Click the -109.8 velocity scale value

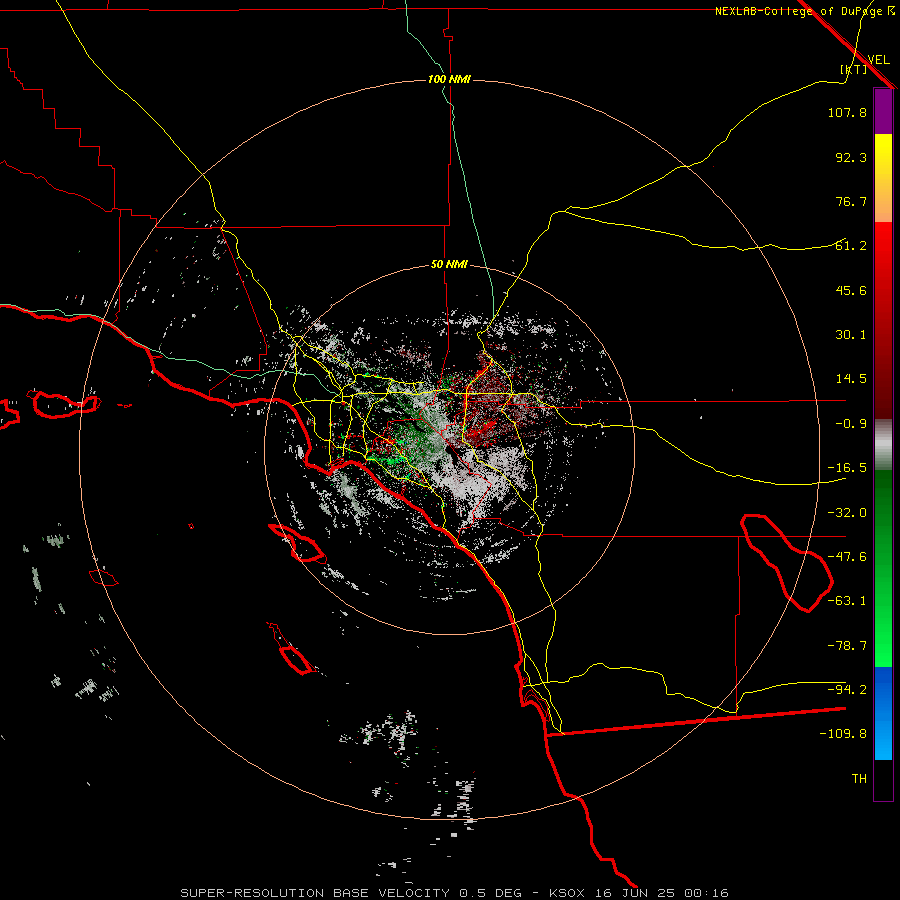843,734
